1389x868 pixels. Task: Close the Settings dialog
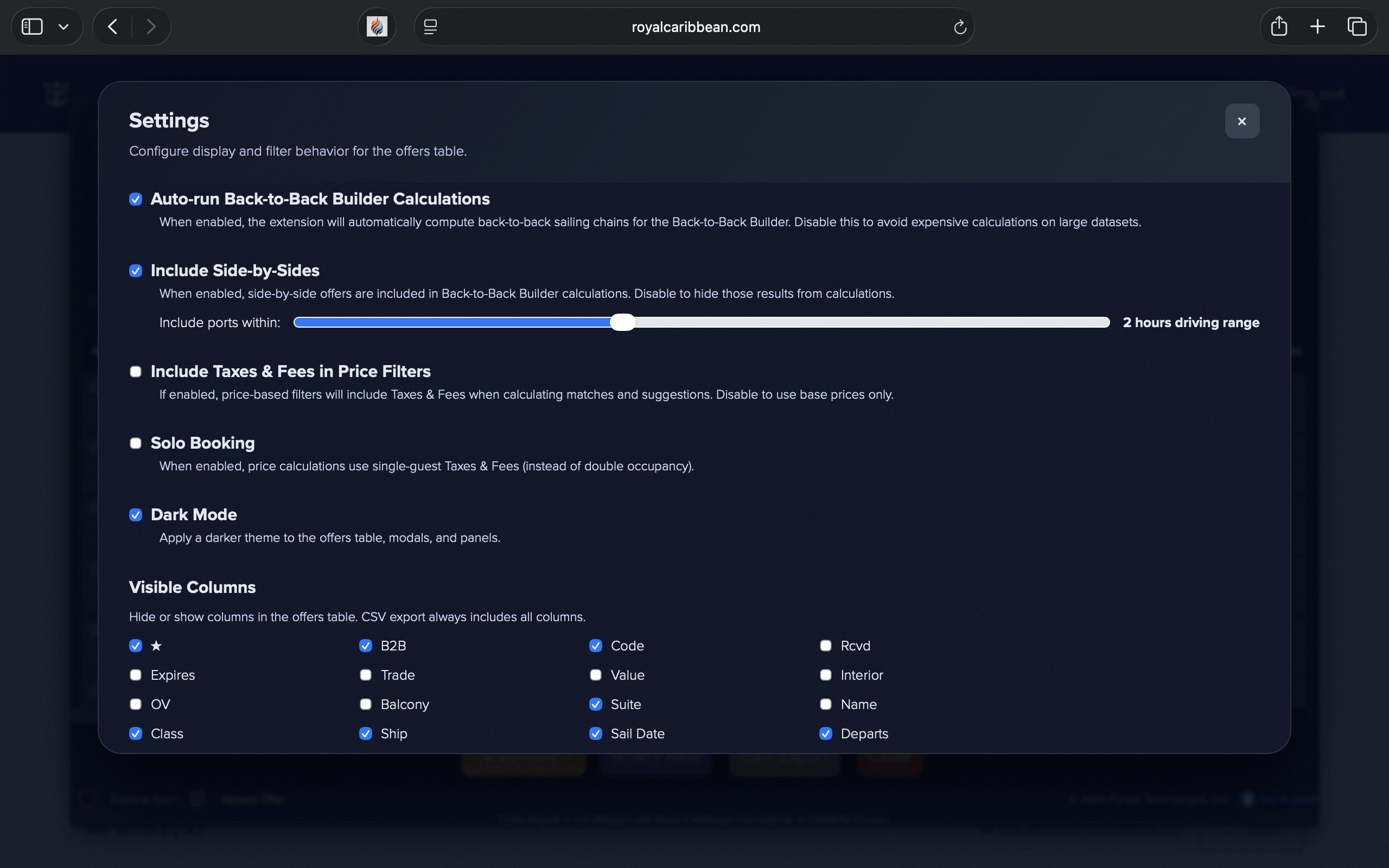tap(1241, 120)
